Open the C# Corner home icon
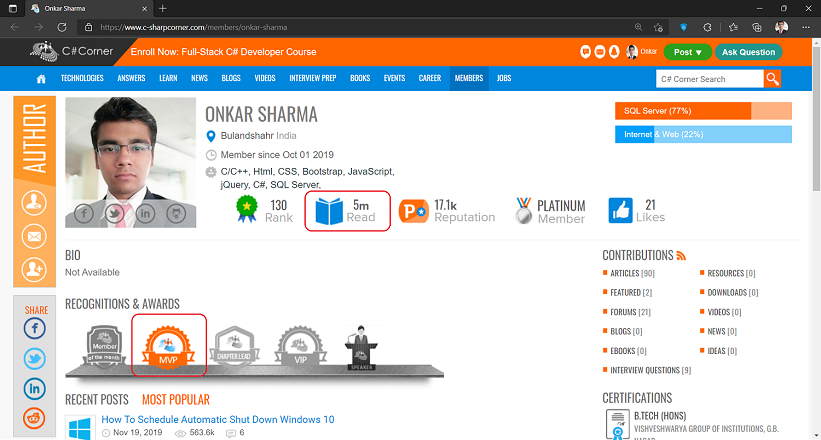 tap(41, 79)
